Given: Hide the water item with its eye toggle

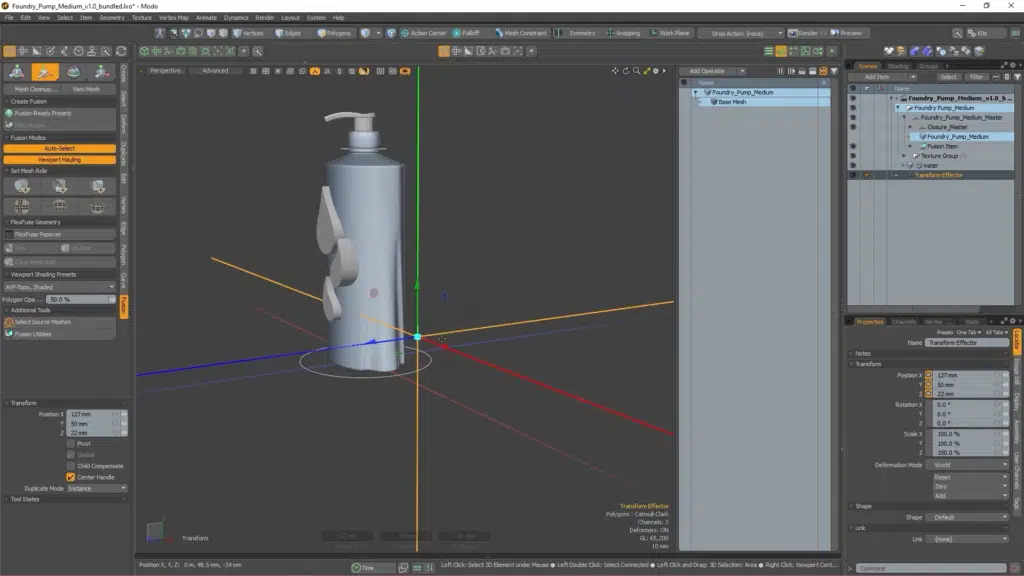Looking at the screenshot, I should [x=853, y=166].
